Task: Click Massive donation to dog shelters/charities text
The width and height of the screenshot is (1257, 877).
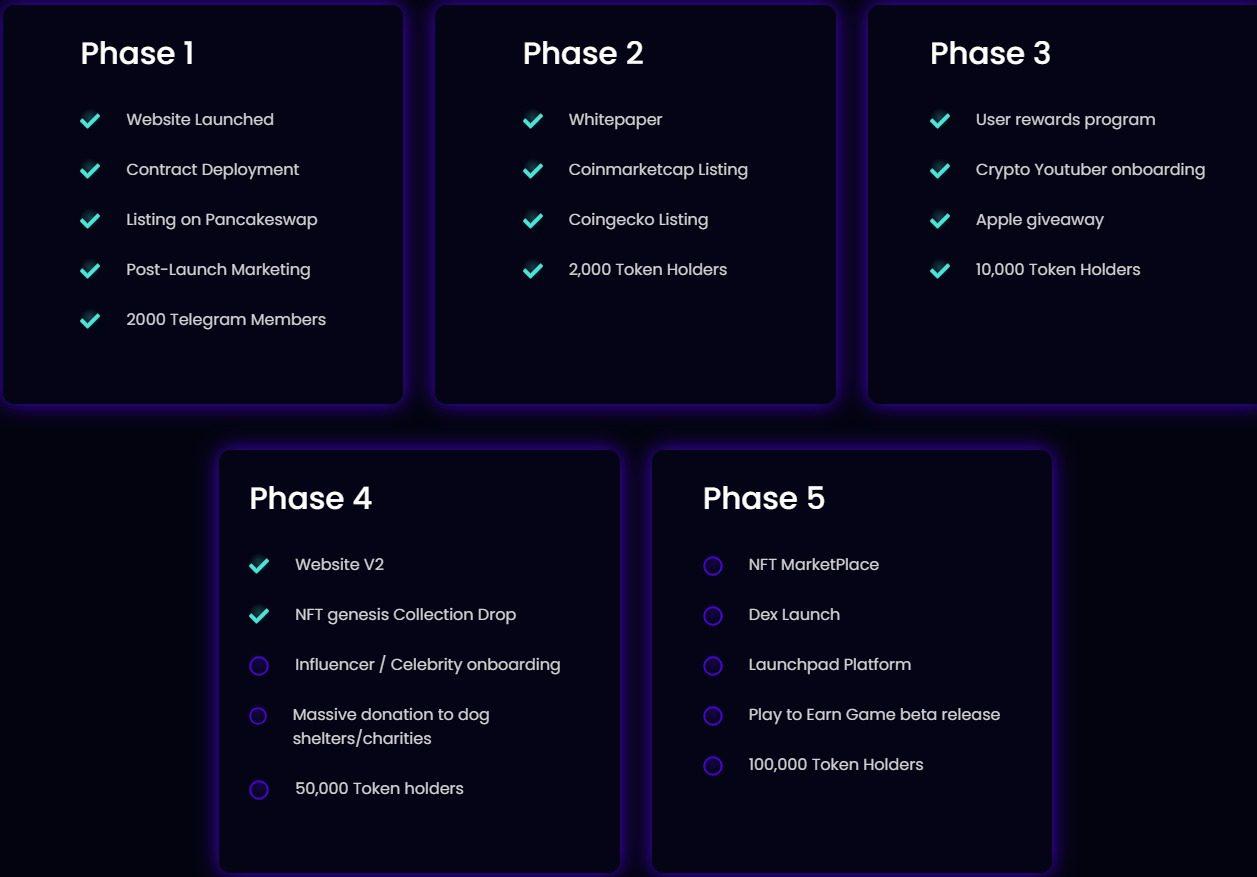Action: point(391,727)
